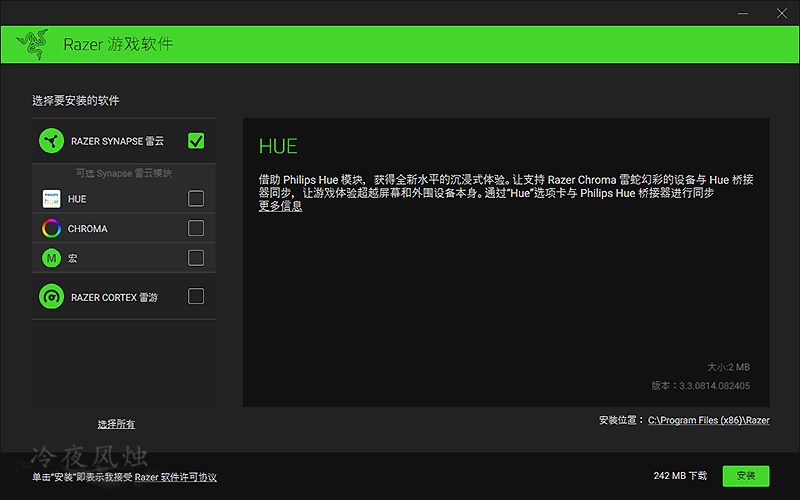Click the green M macro icon
Viewport: 800px width, 500px height.
click(x=52, y=258)
